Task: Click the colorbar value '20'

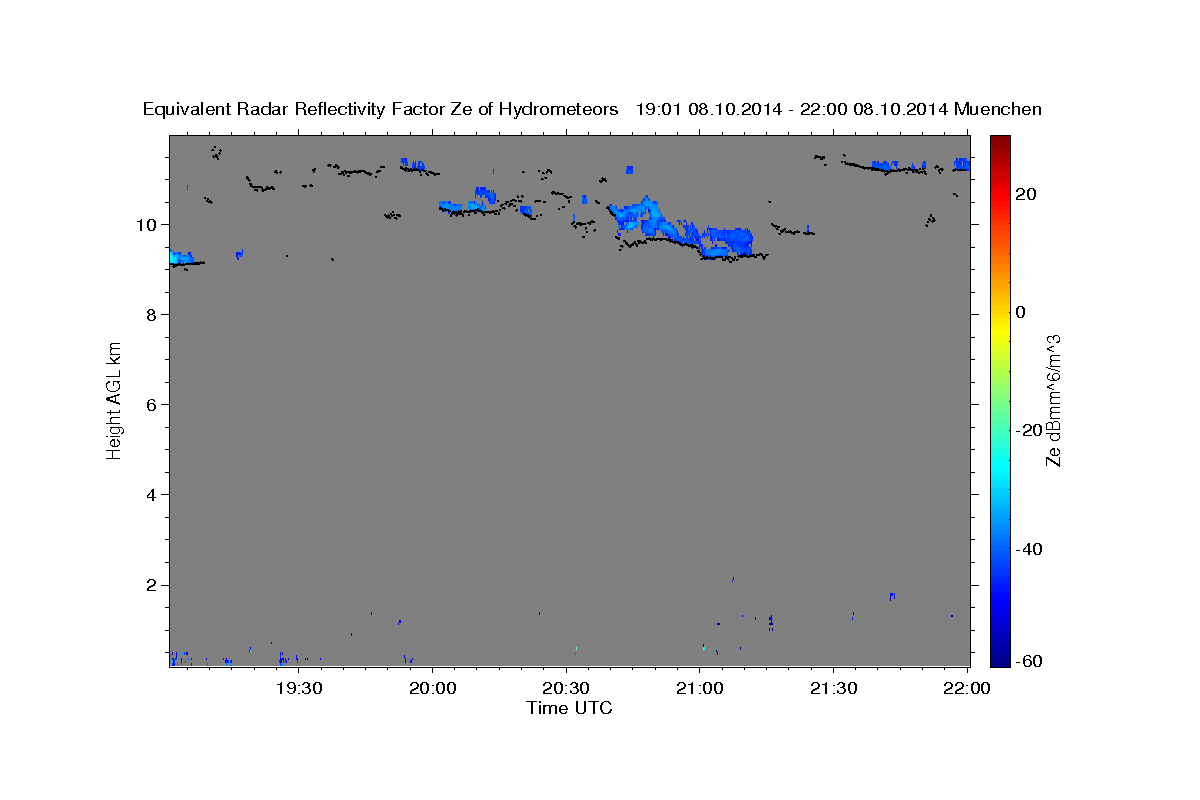Action: (x=1027, y=194)
